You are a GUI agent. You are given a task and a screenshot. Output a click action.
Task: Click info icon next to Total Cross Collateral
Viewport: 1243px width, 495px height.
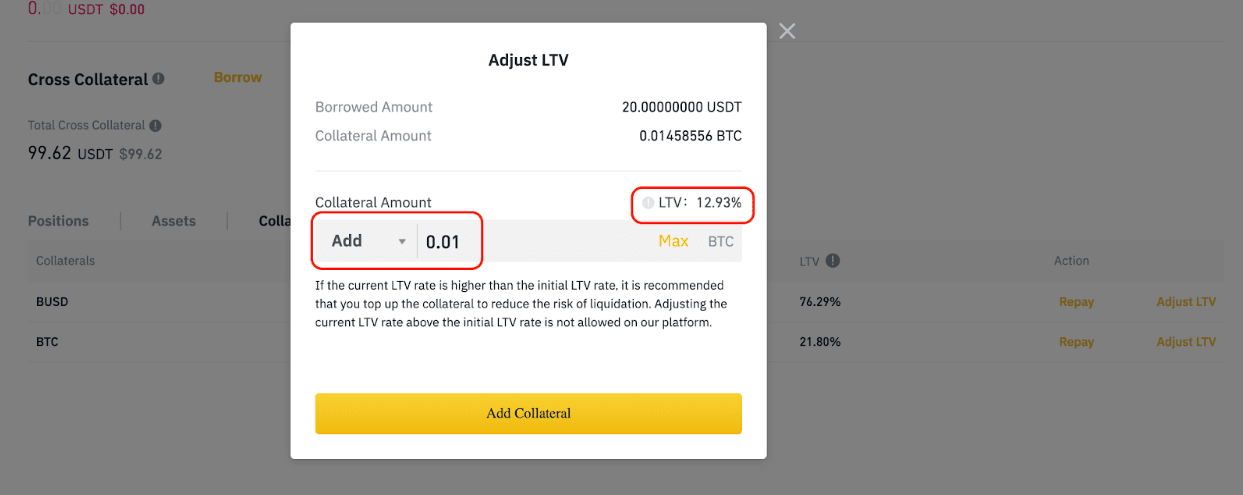[x=154, y=126]
